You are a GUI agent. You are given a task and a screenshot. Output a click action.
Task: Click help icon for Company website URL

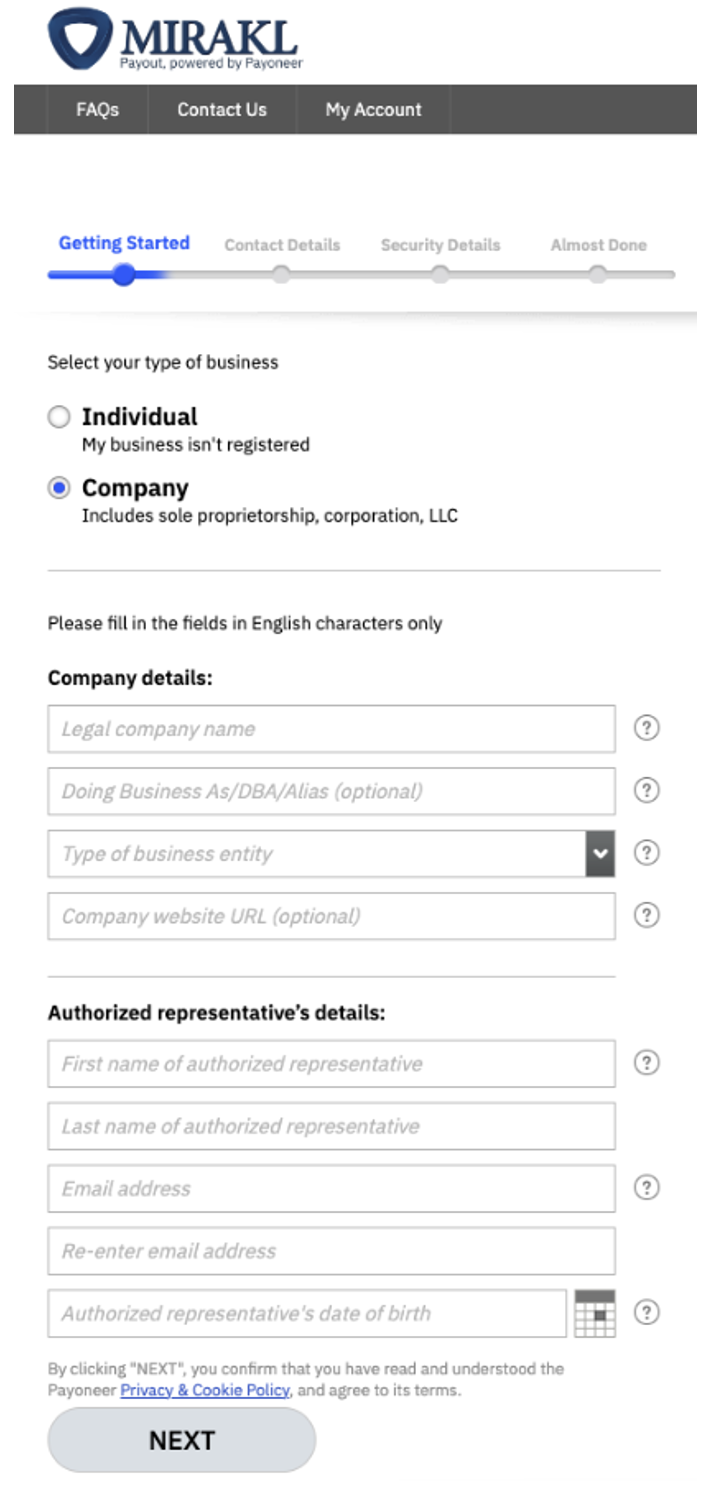coord(647,915)
